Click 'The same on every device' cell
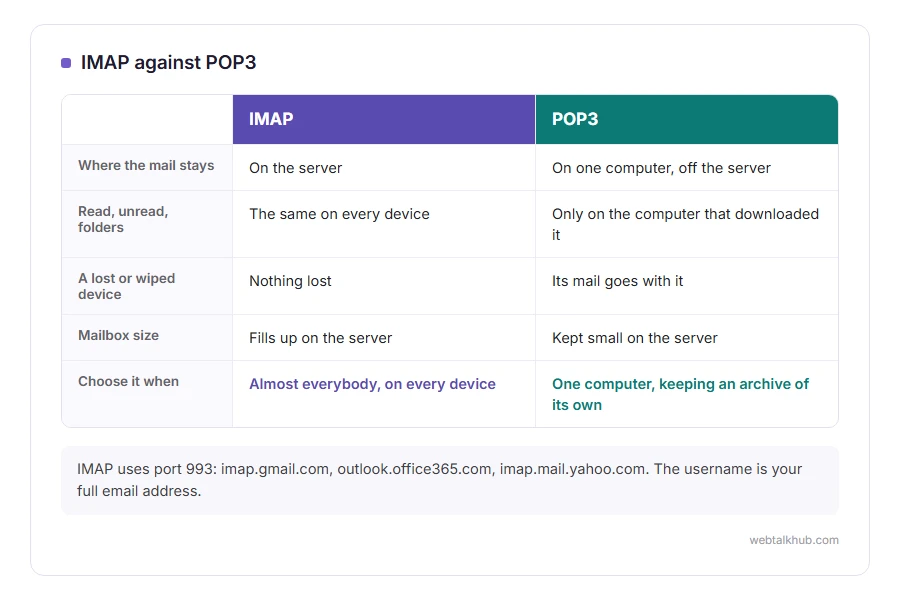The width and height of the screenshot is (900, 597). click(x=384, y=224)
